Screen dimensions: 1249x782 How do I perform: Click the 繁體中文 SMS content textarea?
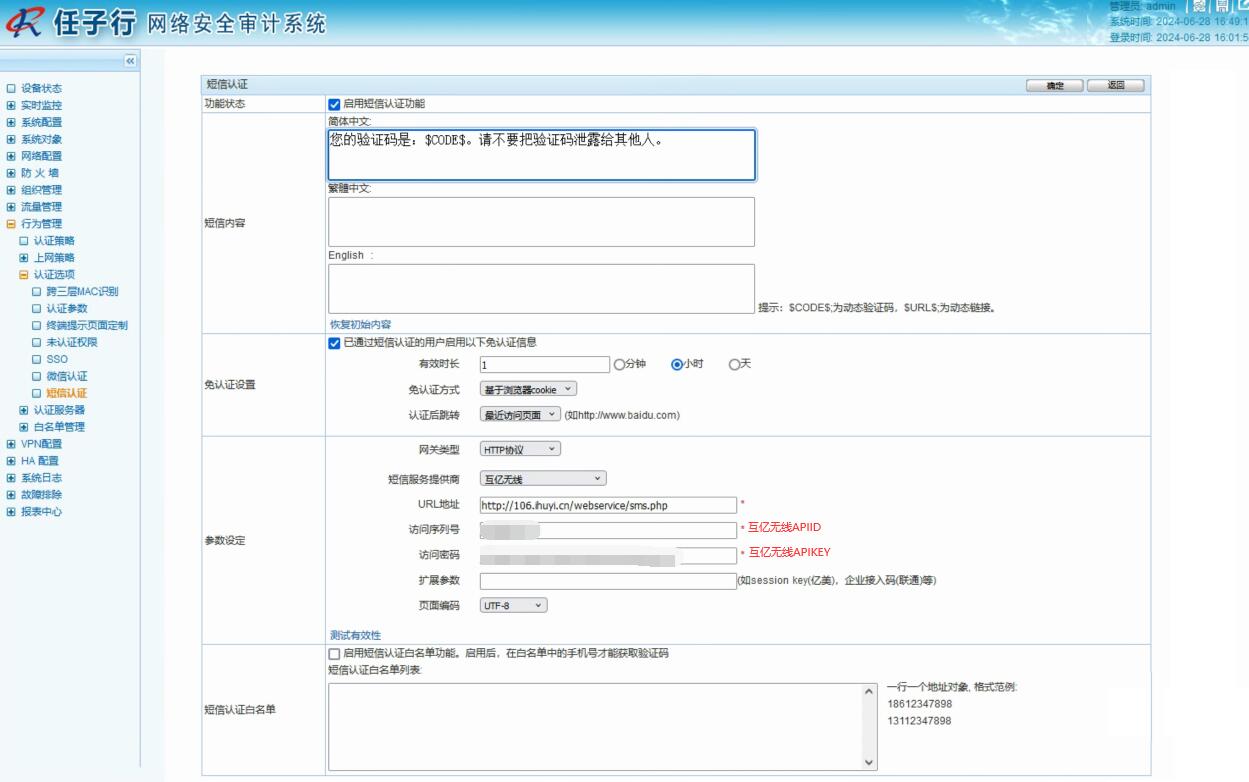tap(541, 222)
